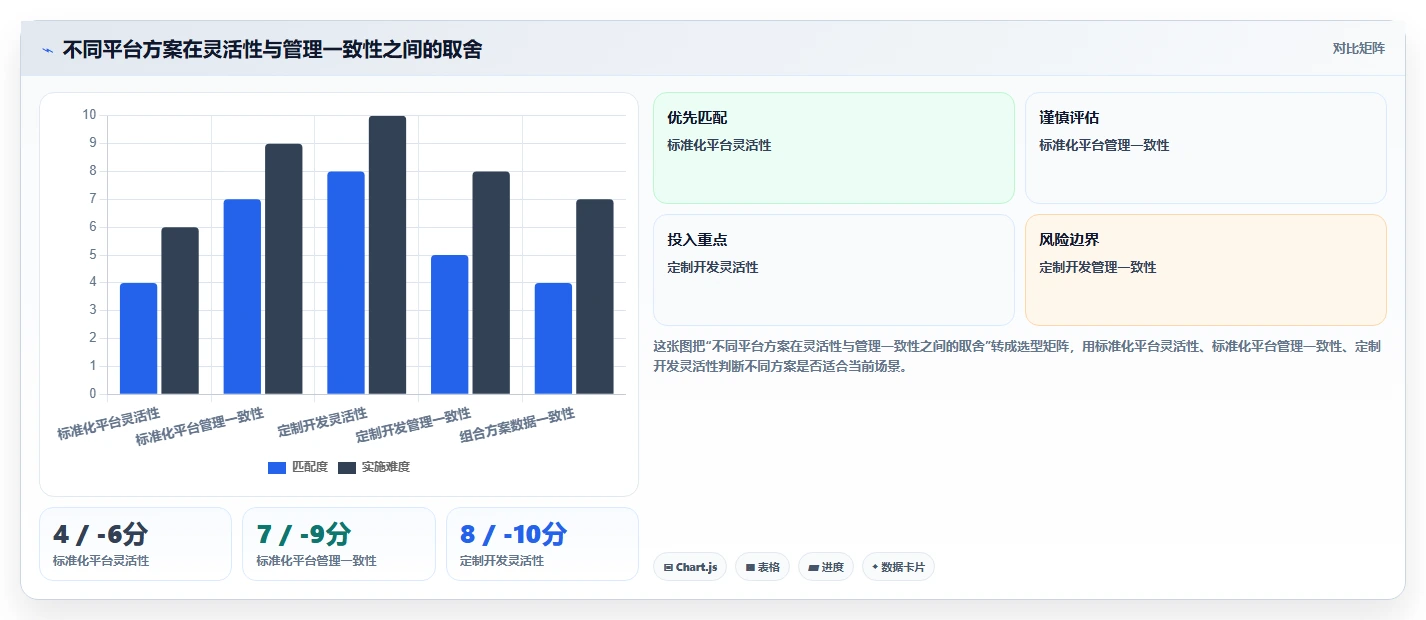This screenshot has height=620, width=1426.
Task: Click the 对比矩阵 label in header
Action: point(1358,48)
